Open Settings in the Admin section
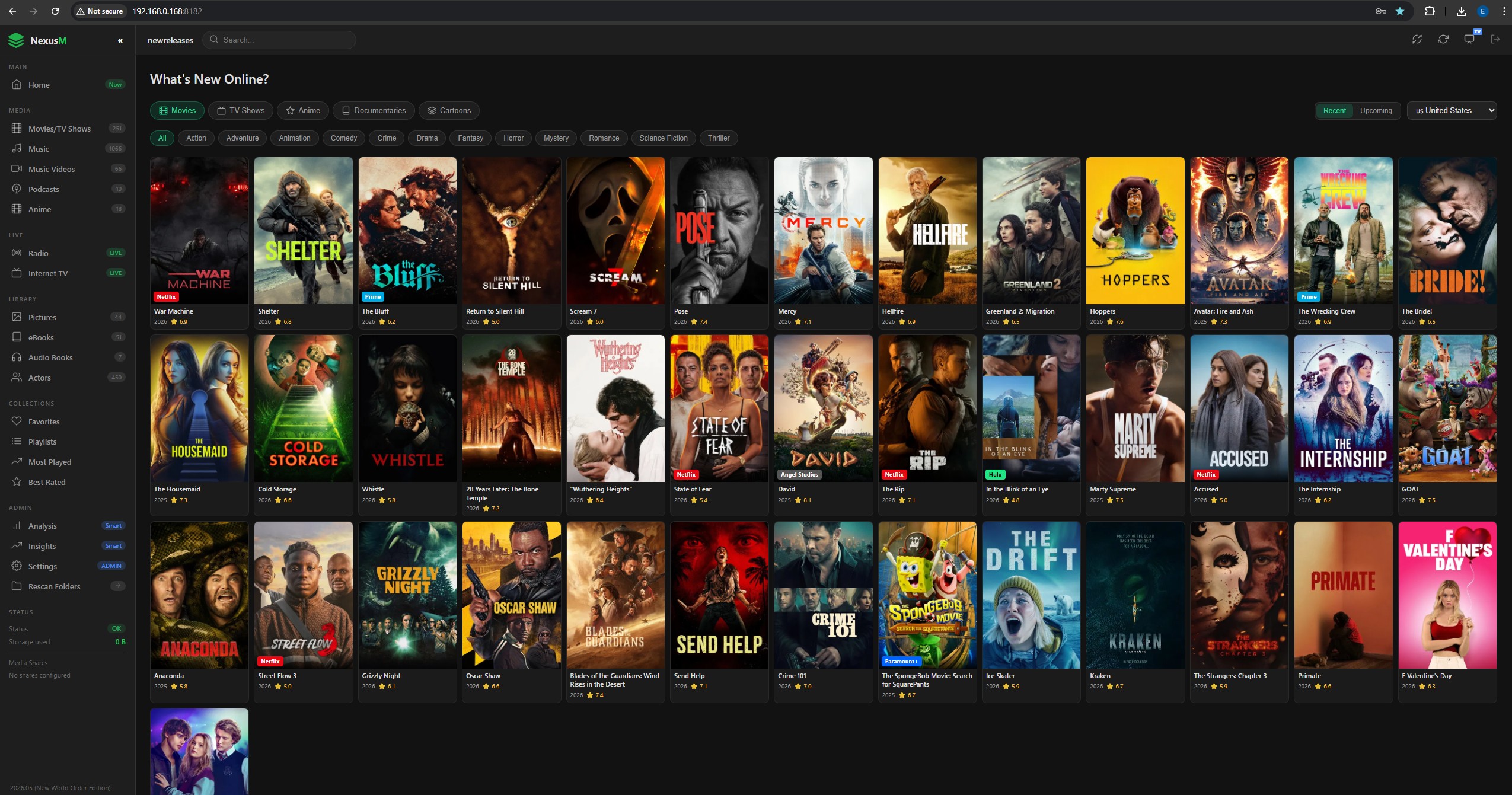 tap(42, 566)
